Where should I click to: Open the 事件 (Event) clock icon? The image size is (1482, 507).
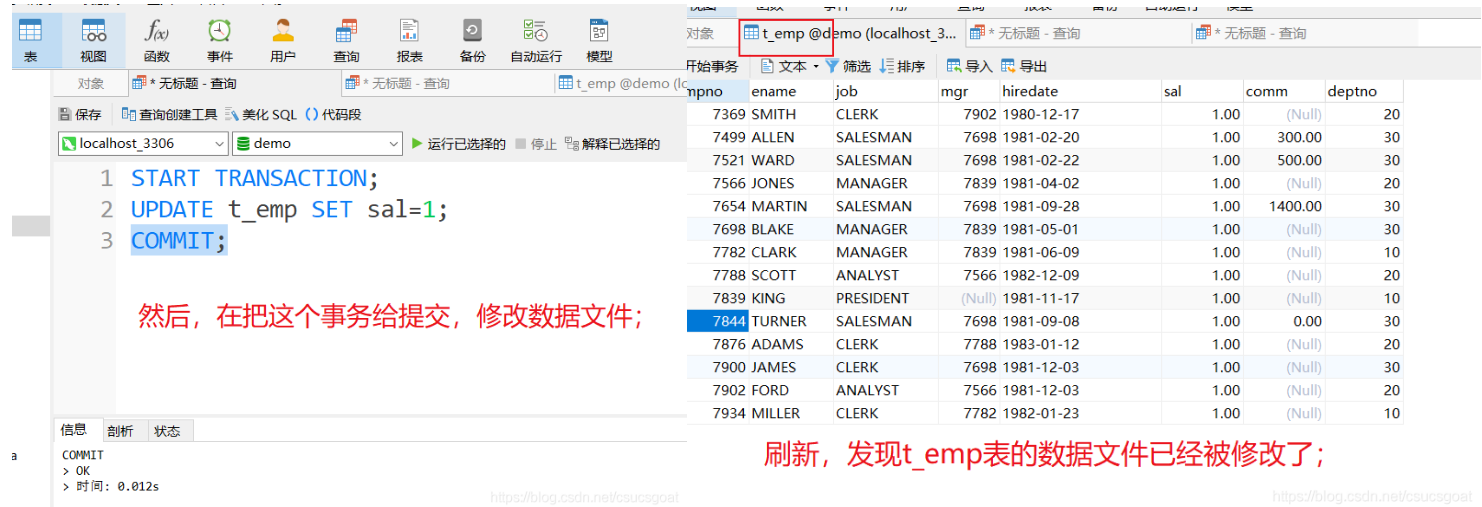(x=220, y=40)
